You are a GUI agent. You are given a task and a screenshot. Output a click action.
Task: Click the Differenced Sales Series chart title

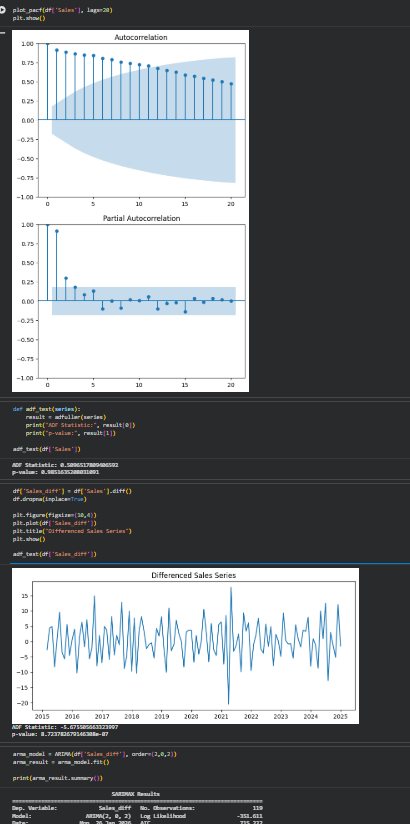(193, 575)
